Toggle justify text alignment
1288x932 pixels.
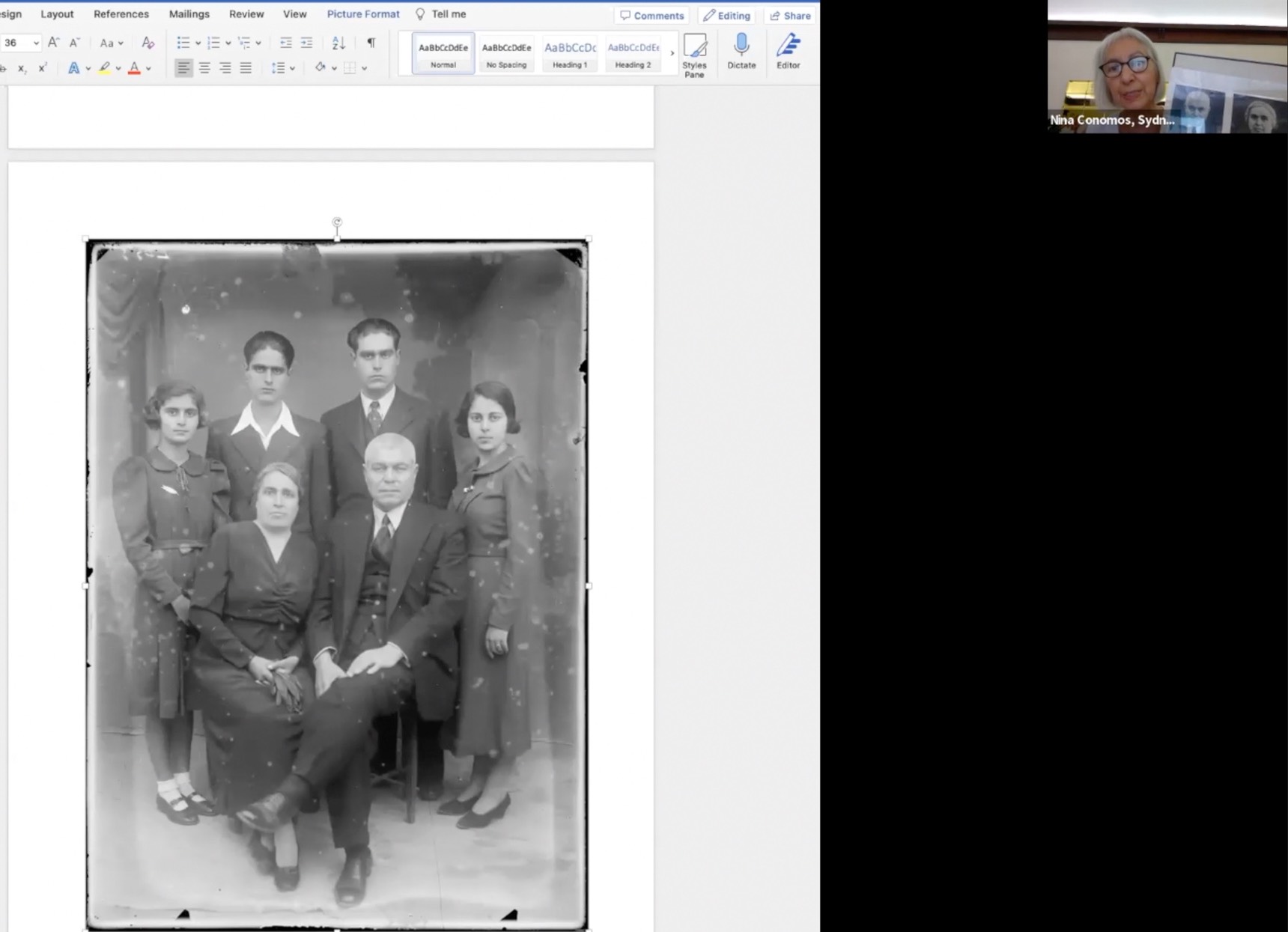tap(246, 68)
